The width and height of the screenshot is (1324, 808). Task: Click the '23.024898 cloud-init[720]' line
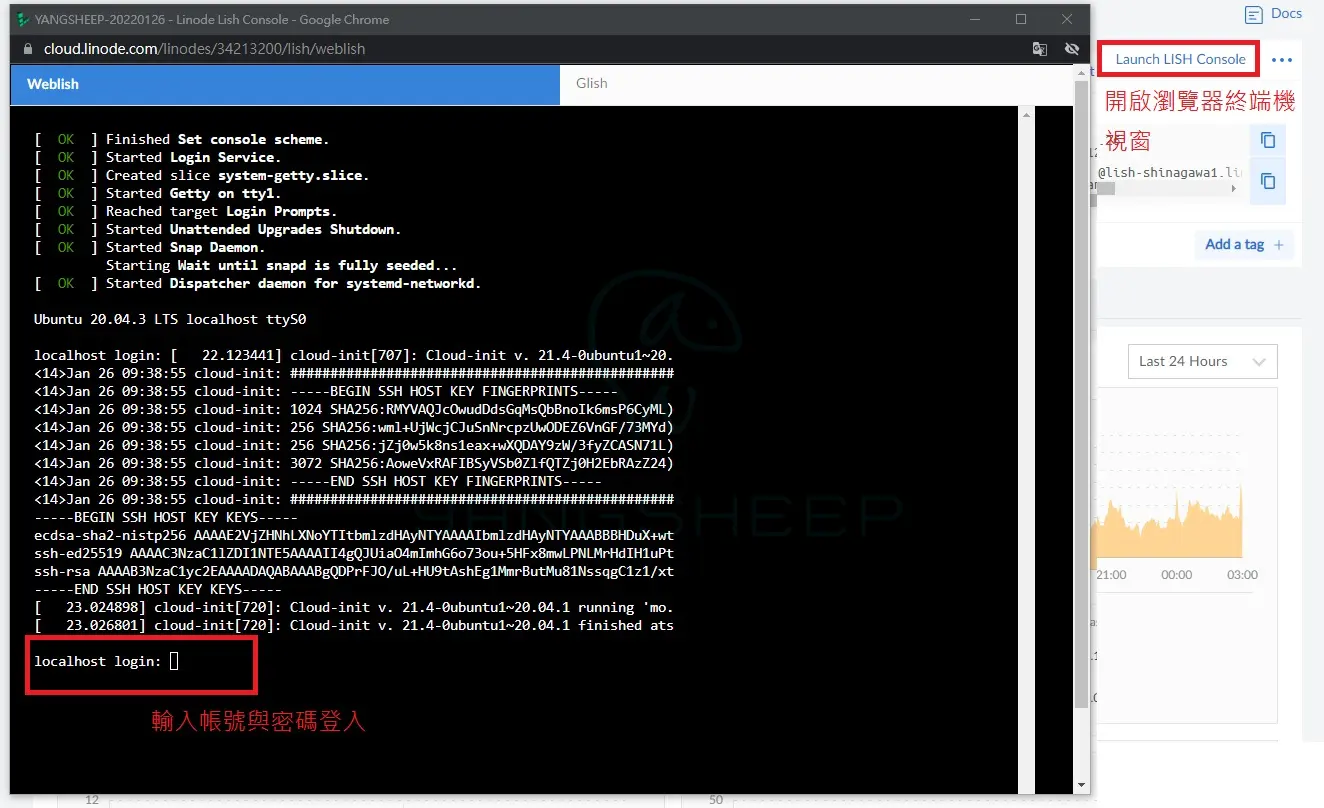(354, 607)
